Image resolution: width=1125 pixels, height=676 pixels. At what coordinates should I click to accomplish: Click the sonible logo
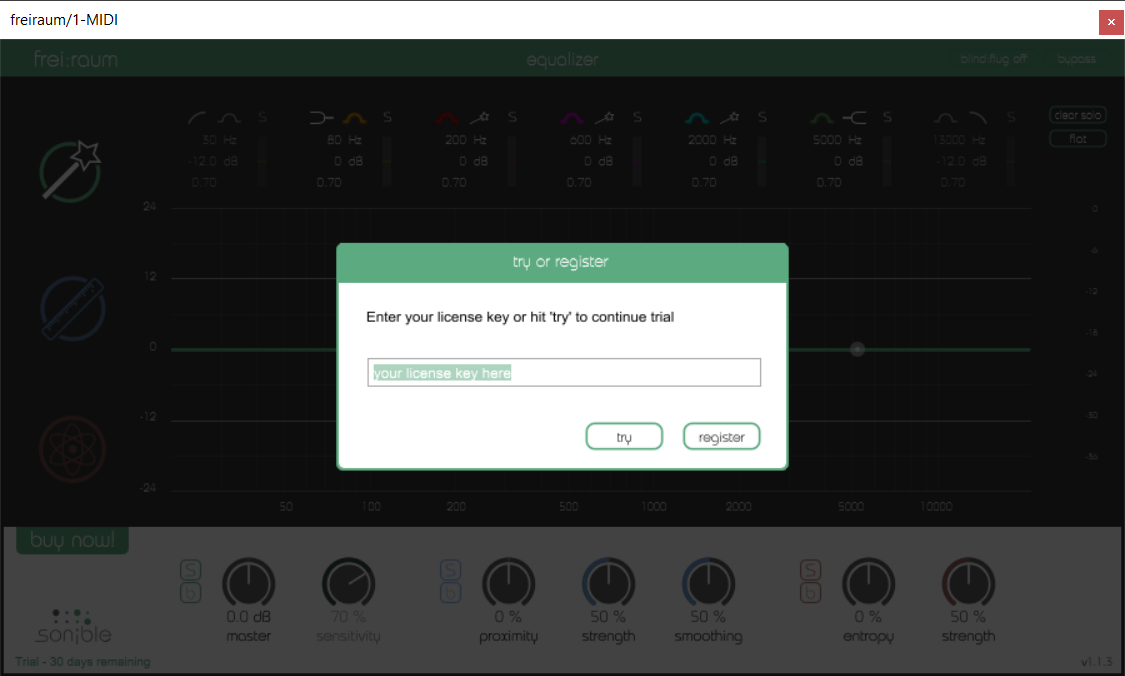coord(73,626)
